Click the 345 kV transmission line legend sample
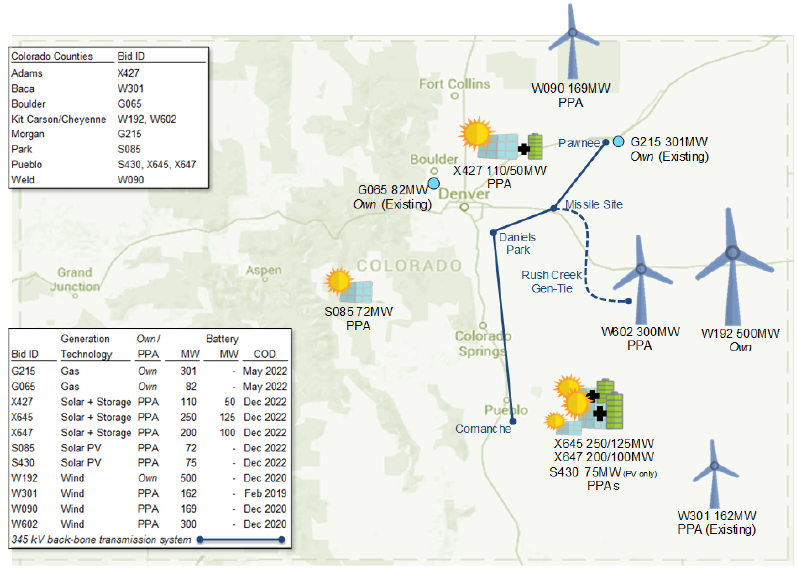 (241, 540)
